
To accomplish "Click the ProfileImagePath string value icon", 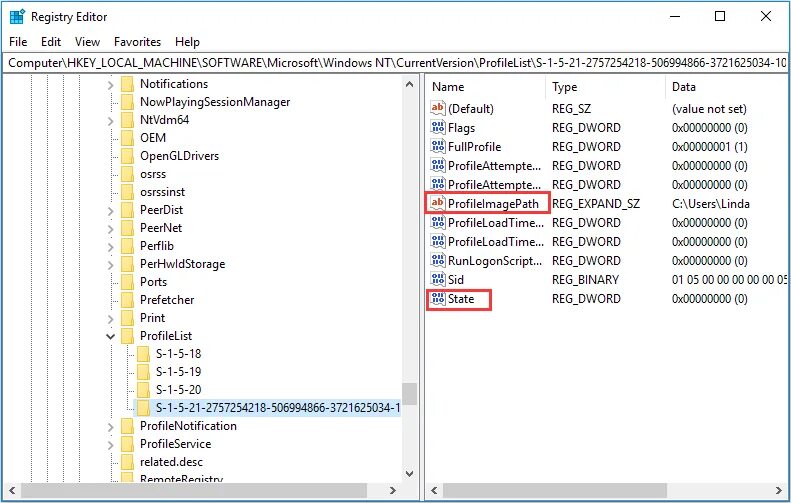I will [x=437, y=203].
